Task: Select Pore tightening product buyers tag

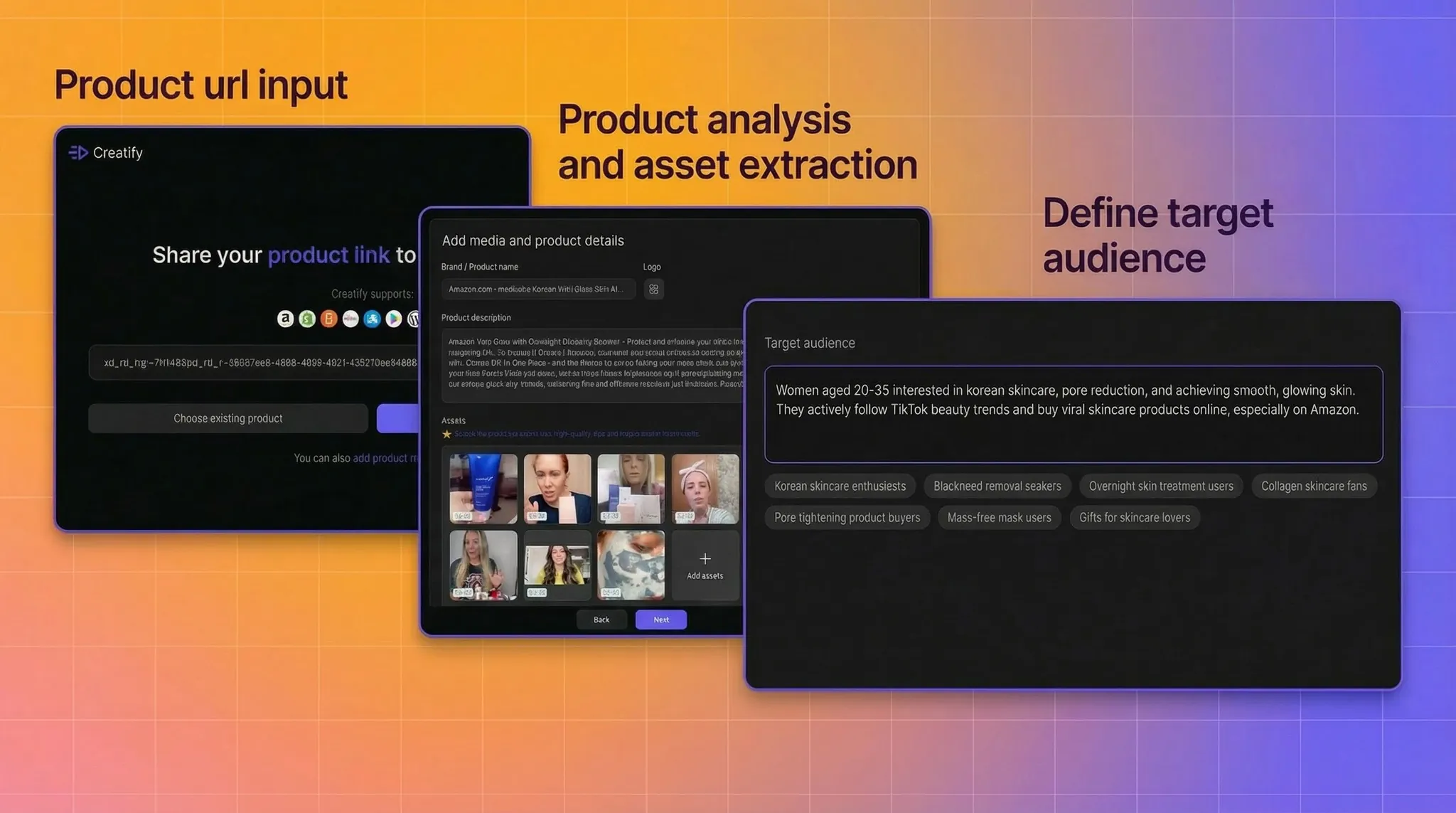Action: pos(847,517)
